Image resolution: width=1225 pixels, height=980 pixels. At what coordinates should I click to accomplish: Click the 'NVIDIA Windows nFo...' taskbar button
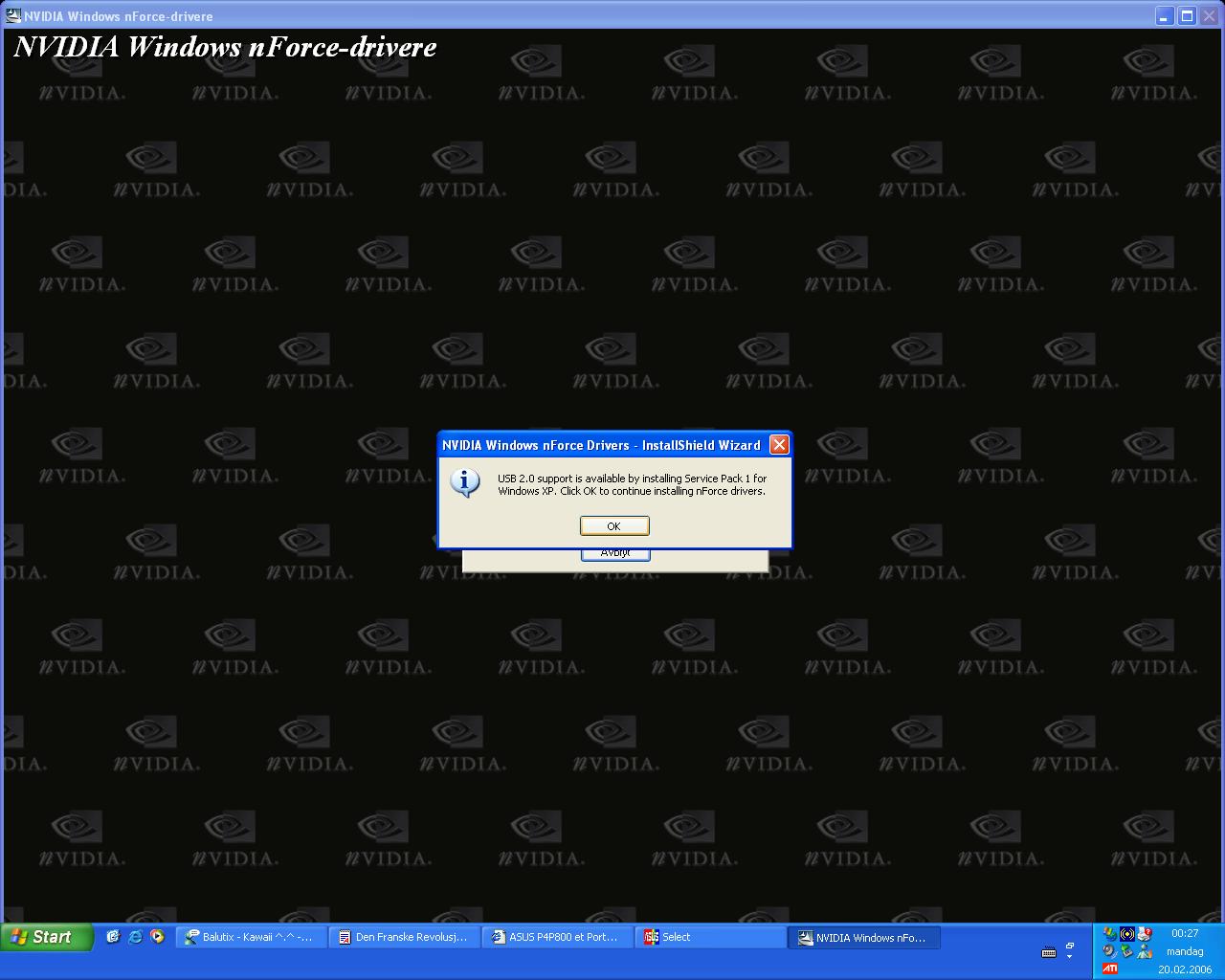(x=864, y=938)
